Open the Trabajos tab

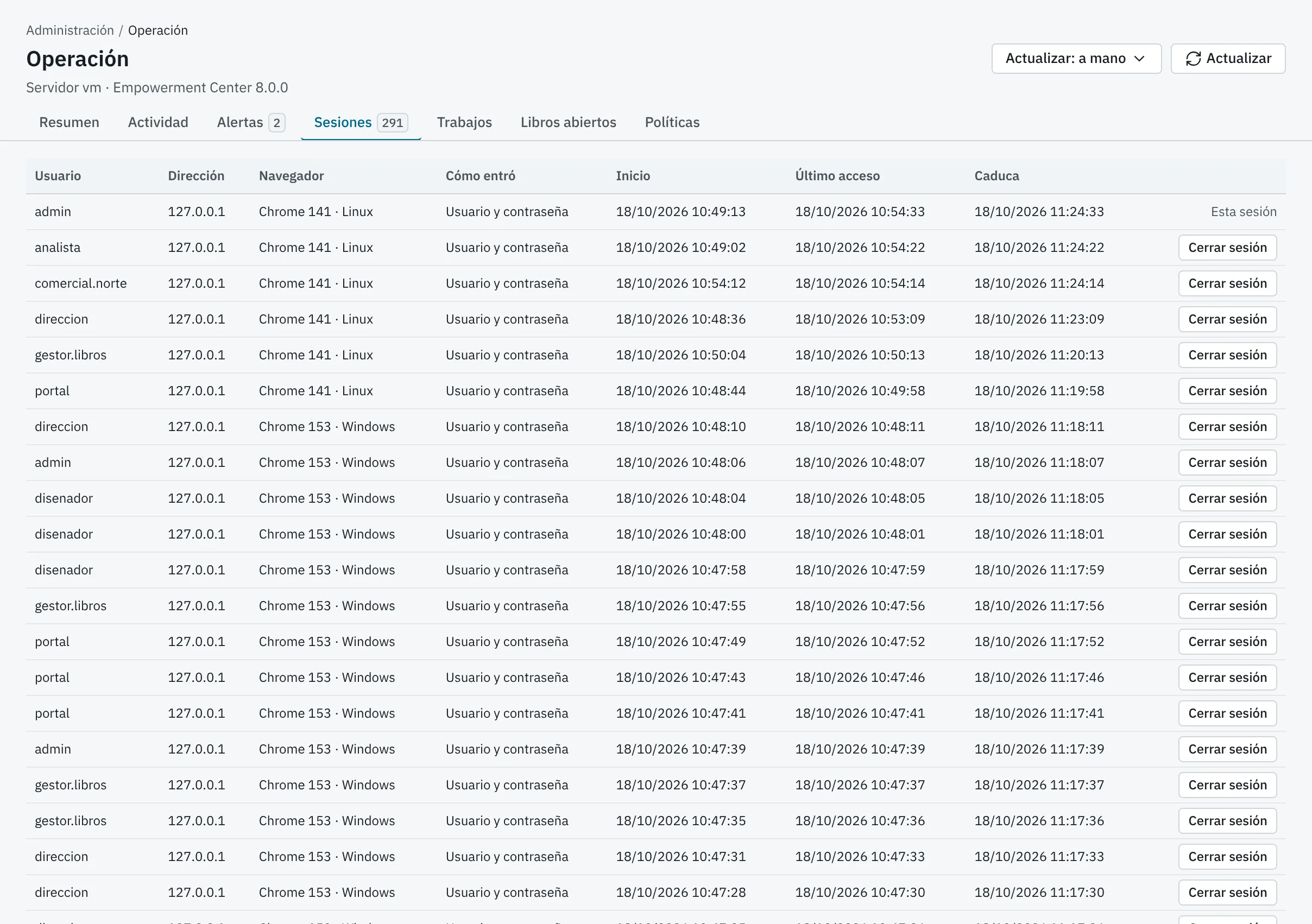pyautogui.click(x=464, y=122)
